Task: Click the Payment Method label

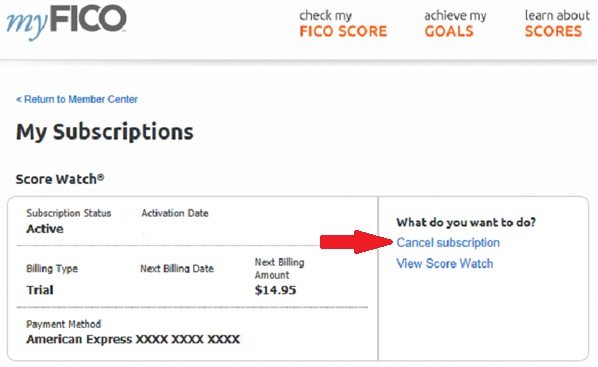Action: coord(64,324)
